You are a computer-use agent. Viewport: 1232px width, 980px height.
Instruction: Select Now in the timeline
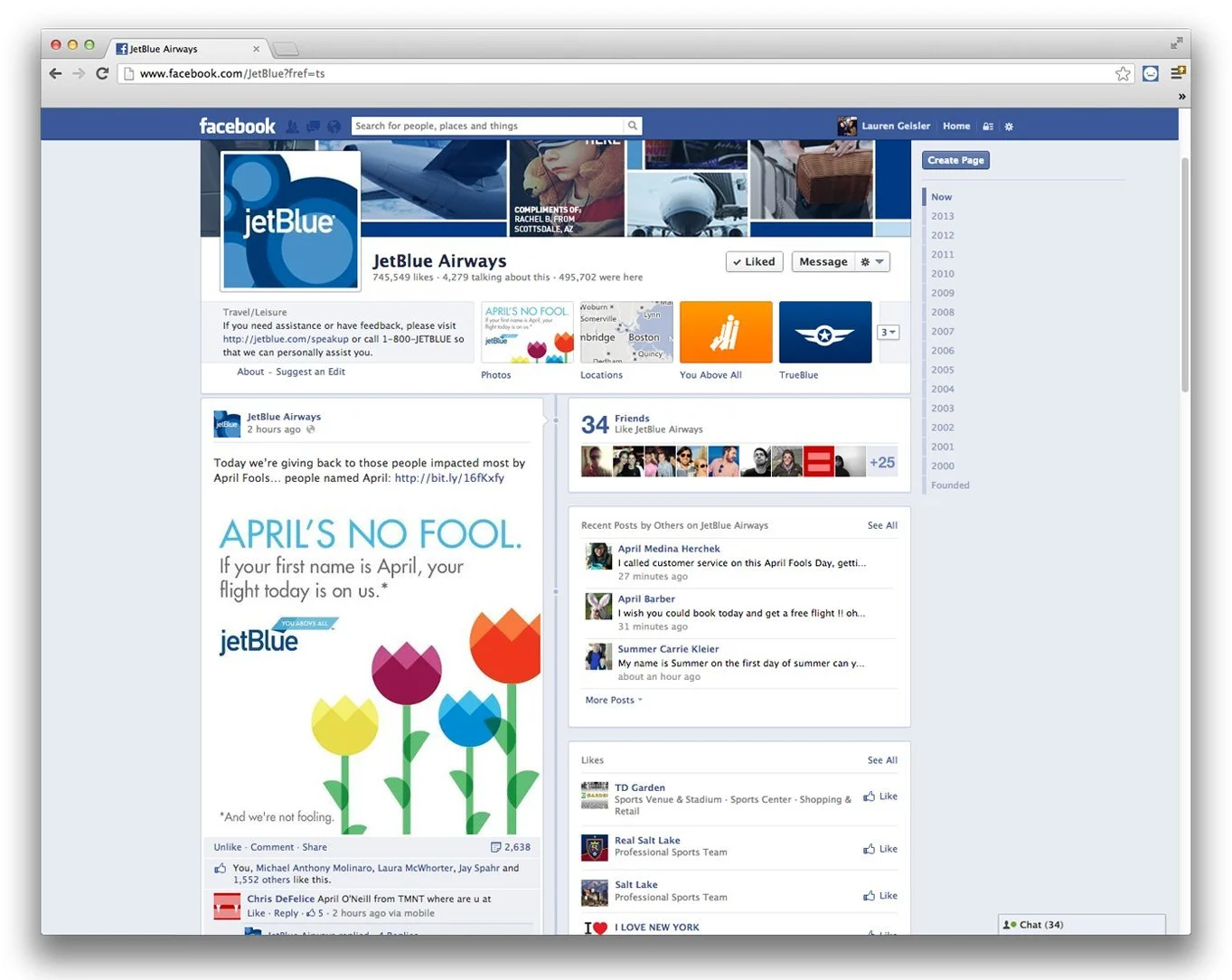[941, 197]
